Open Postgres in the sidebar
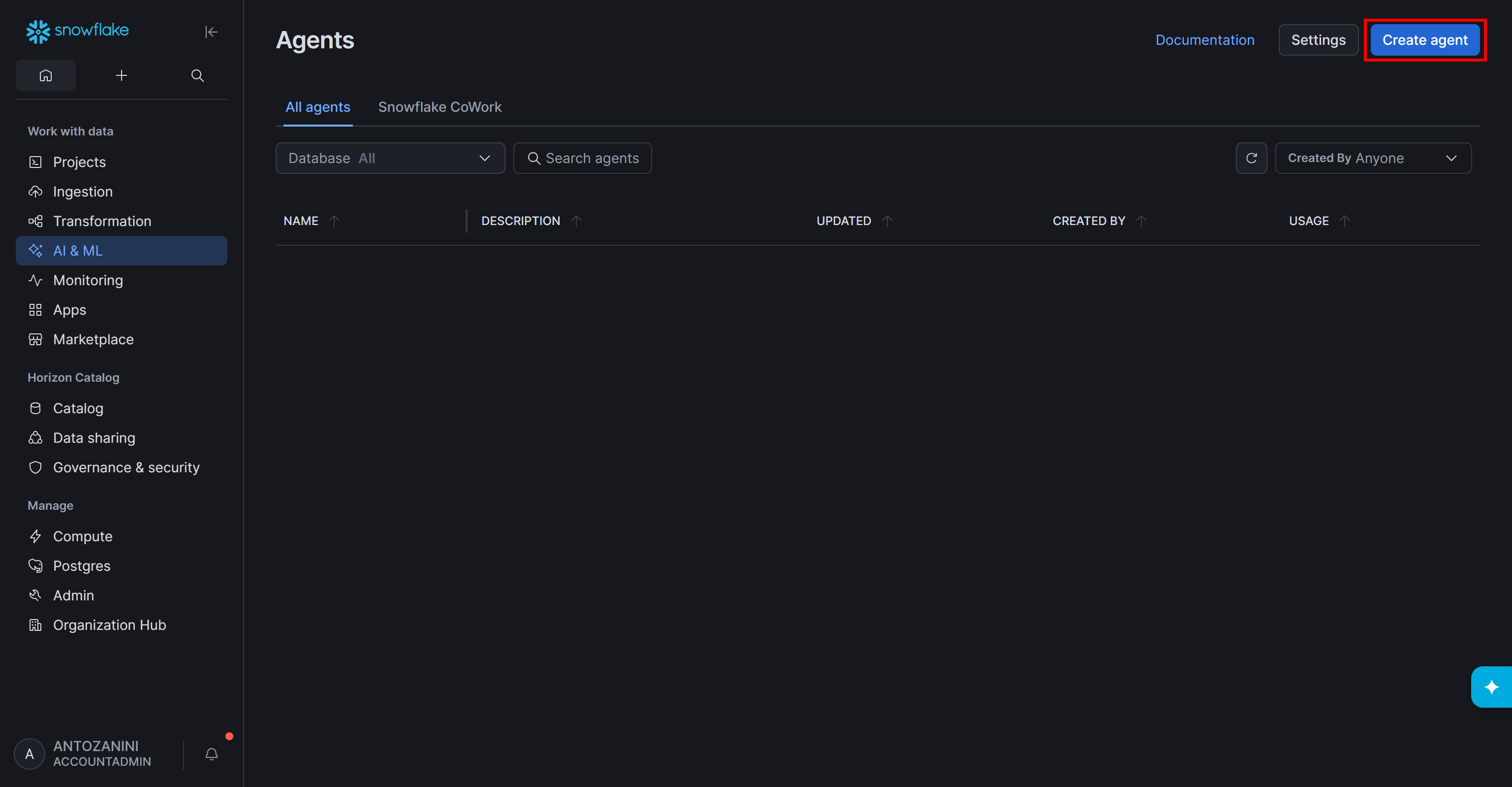1512x787 pixels. (122, 565)
